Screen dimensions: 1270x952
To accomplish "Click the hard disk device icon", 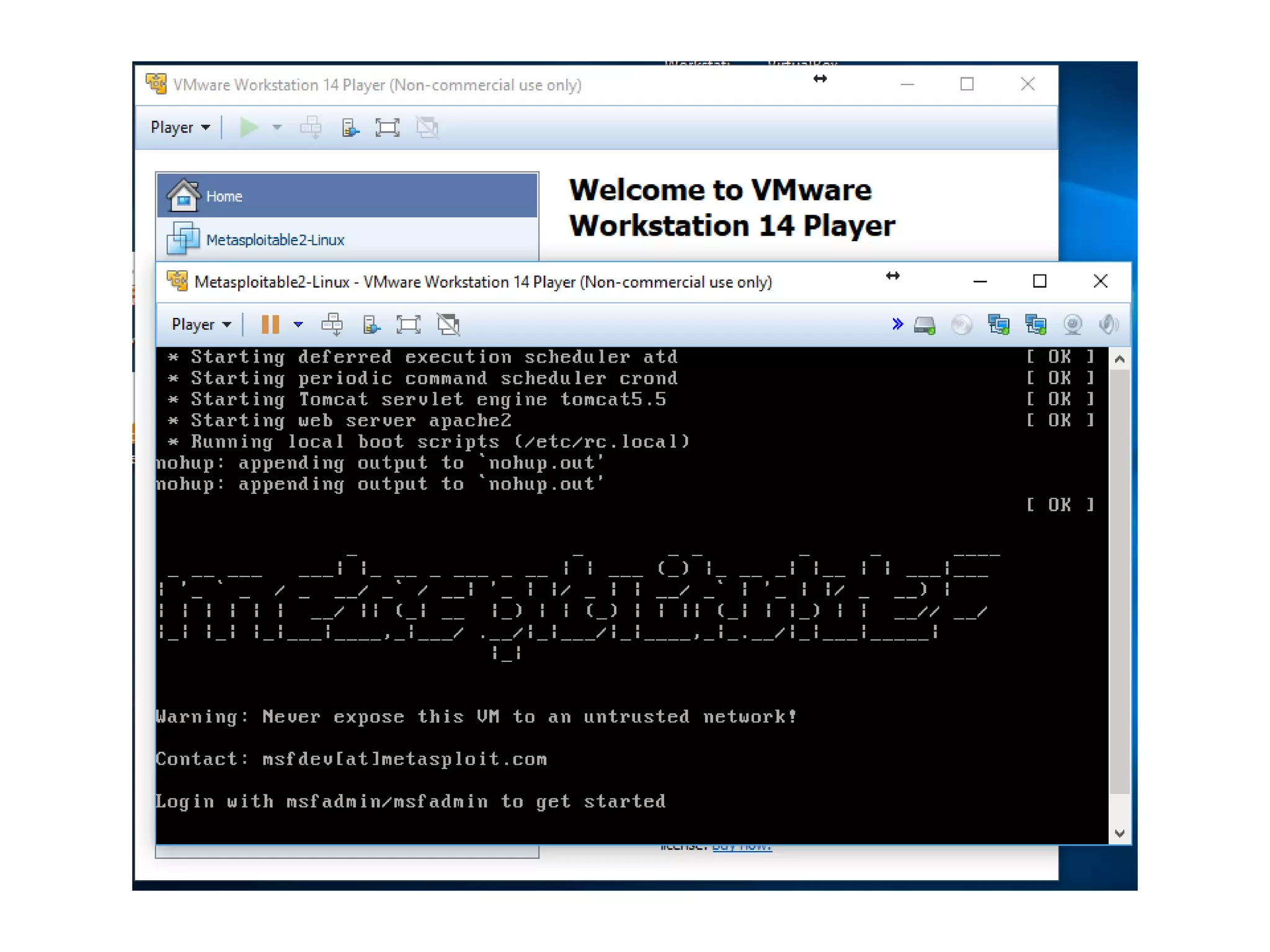I will coord(925,324).
